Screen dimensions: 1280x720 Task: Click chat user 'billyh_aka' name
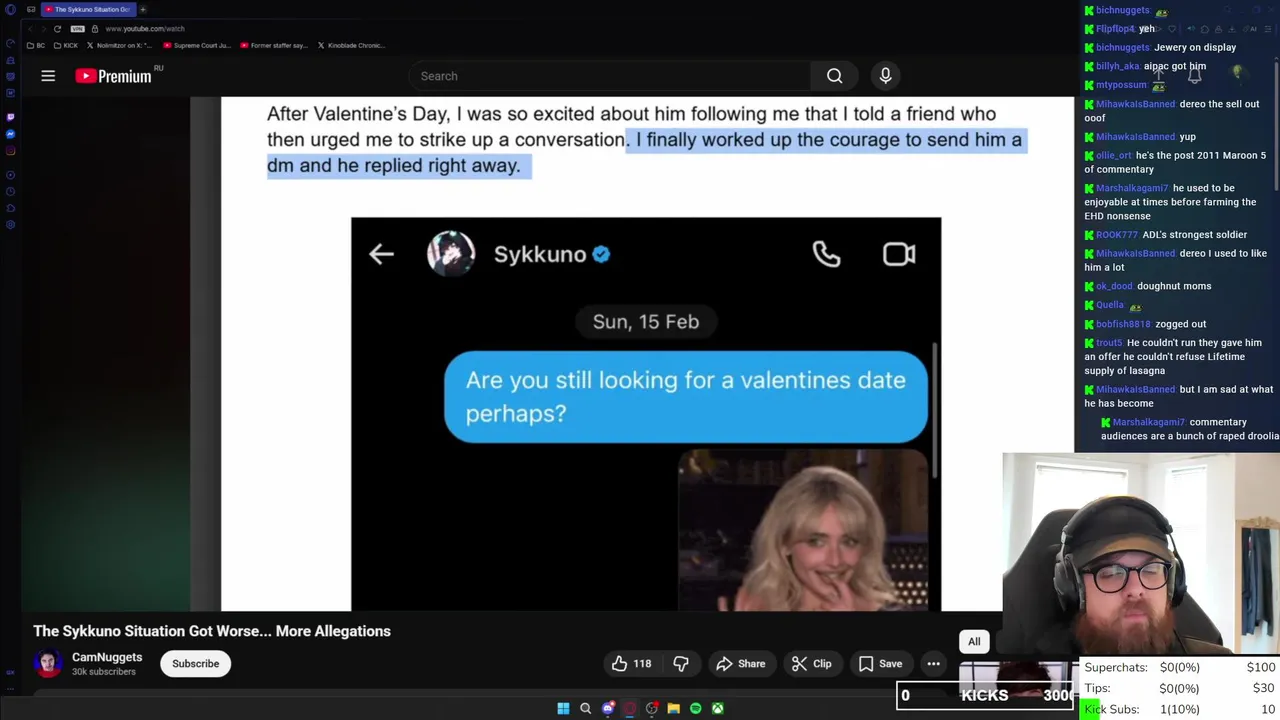[x=1118, y=66]
